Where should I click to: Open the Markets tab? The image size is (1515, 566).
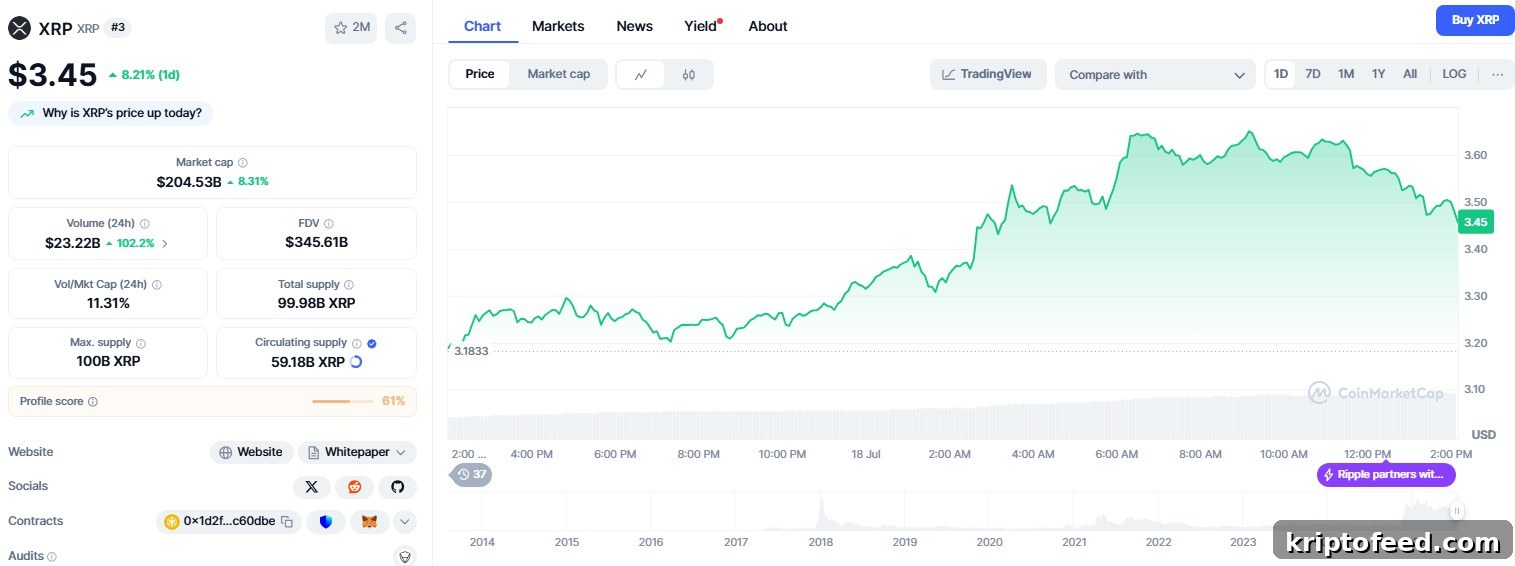[x=558, y=26]
